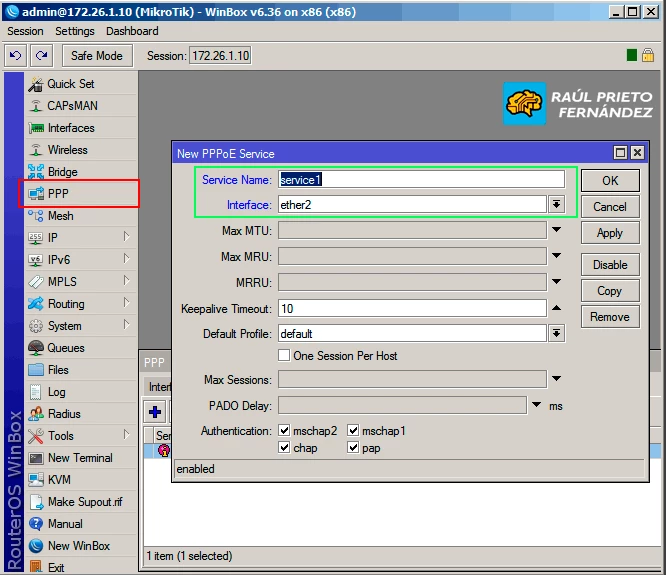Collapse the Keepalive Timeout field arrow
This screenshot has width=666, height=575.
click(x=556, y=308)
